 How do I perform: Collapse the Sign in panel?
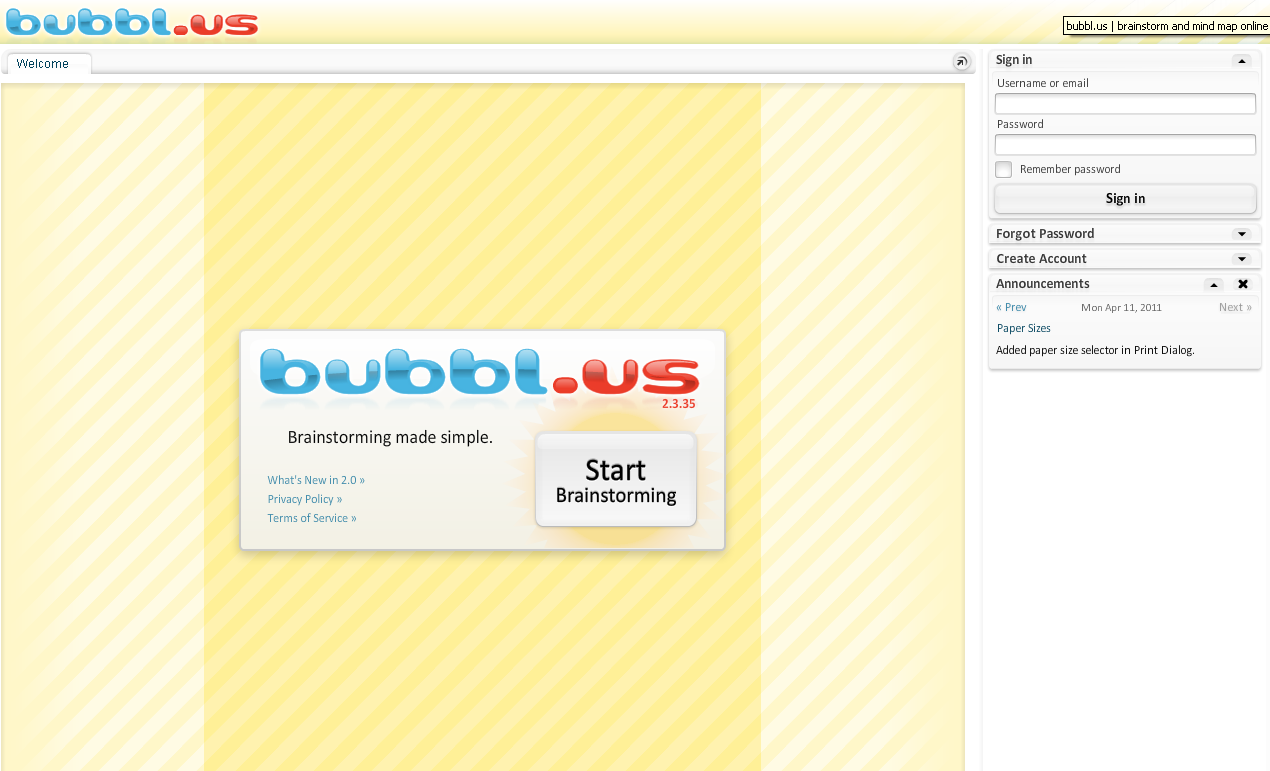(1242, 61)
